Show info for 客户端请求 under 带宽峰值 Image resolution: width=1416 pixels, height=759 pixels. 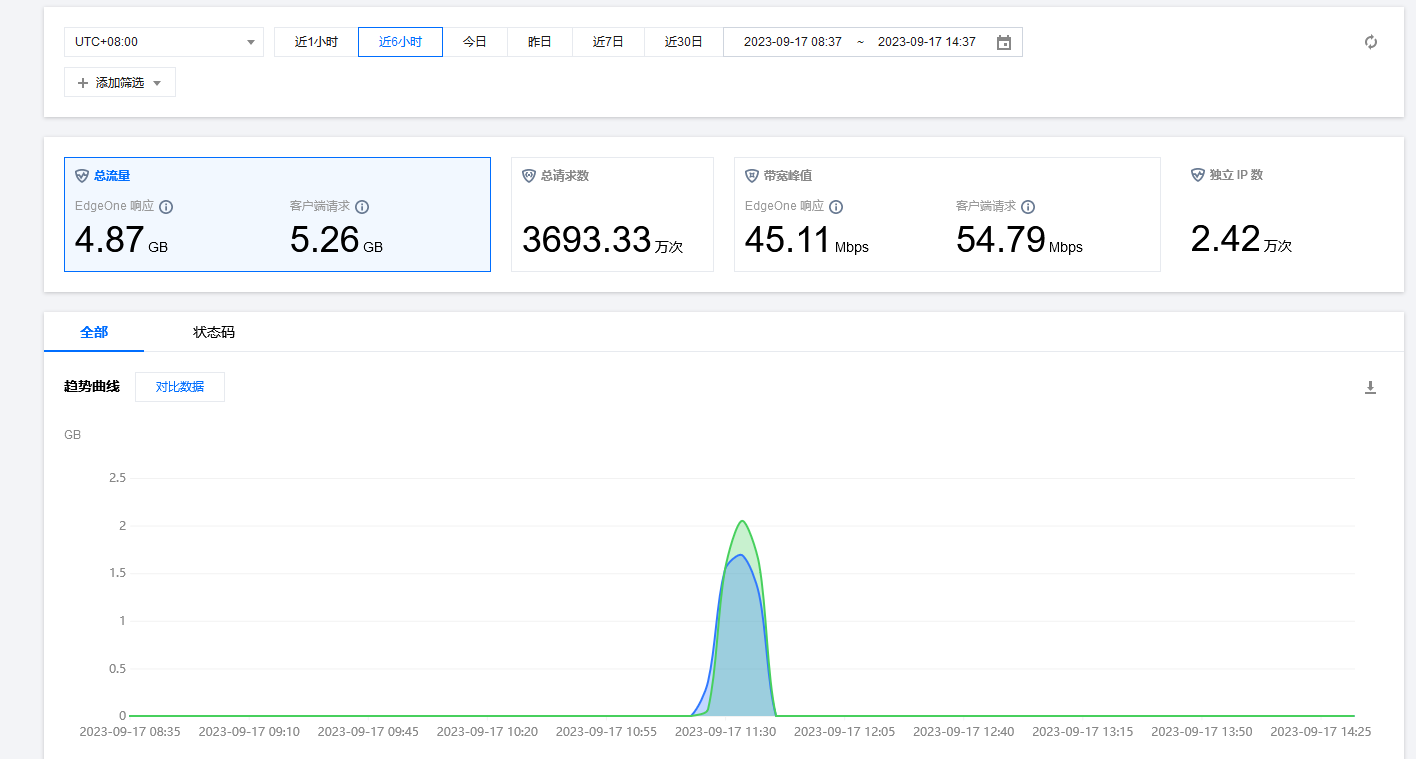pyautogui.click(x=1028, y=207)
